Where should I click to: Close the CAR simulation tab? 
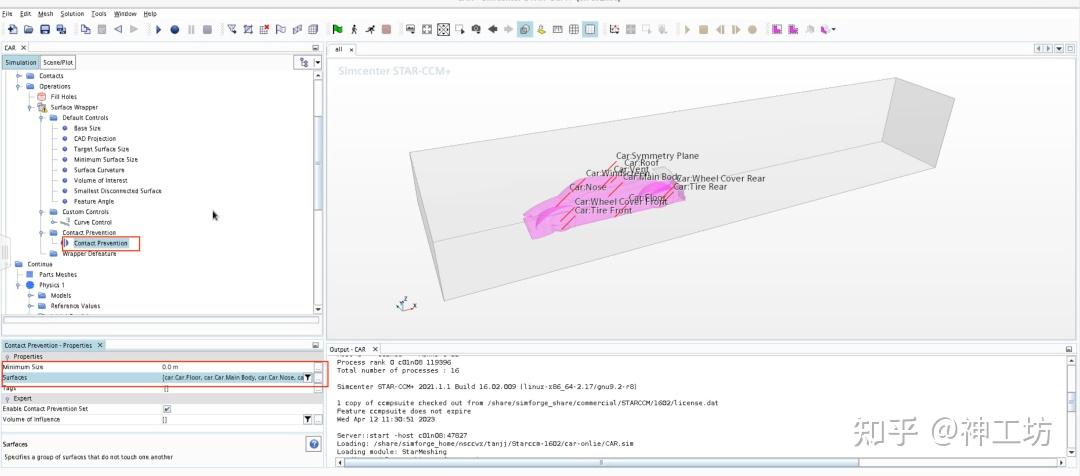click(x=23, y=48)
